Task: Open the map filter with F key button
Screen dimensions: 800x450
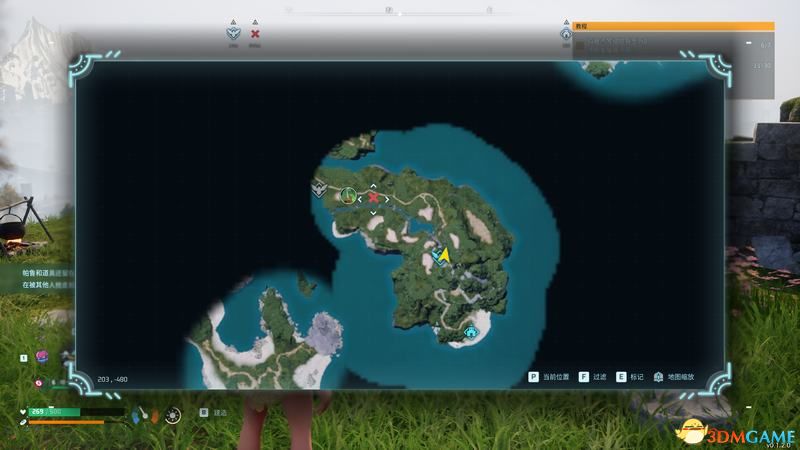Action: [x=584, y=377]
